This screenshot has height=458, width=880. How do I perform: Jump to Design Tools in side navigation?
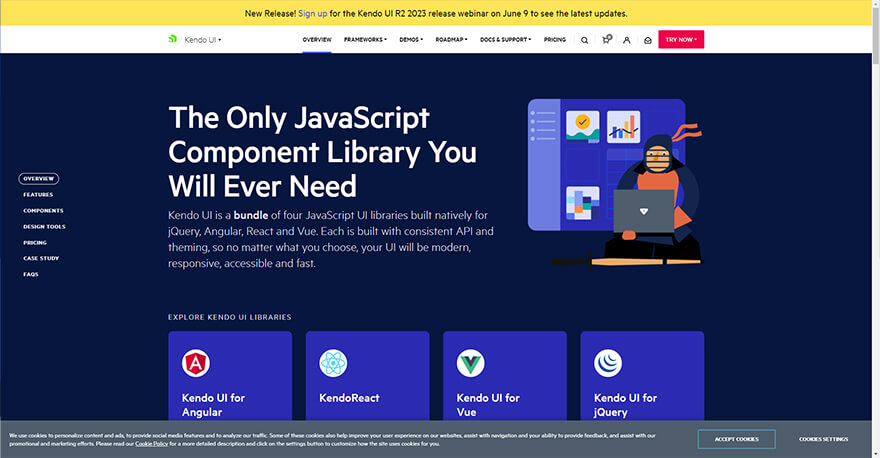[44, 227]
